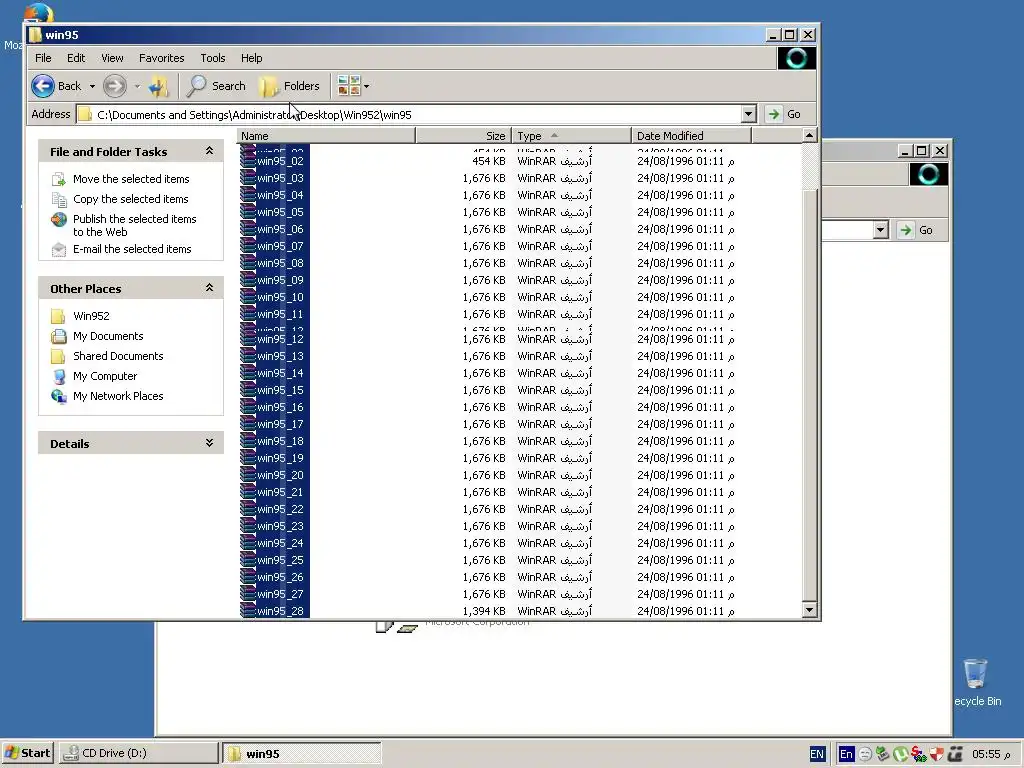
Task: Open the File menu
Action: 43,58
